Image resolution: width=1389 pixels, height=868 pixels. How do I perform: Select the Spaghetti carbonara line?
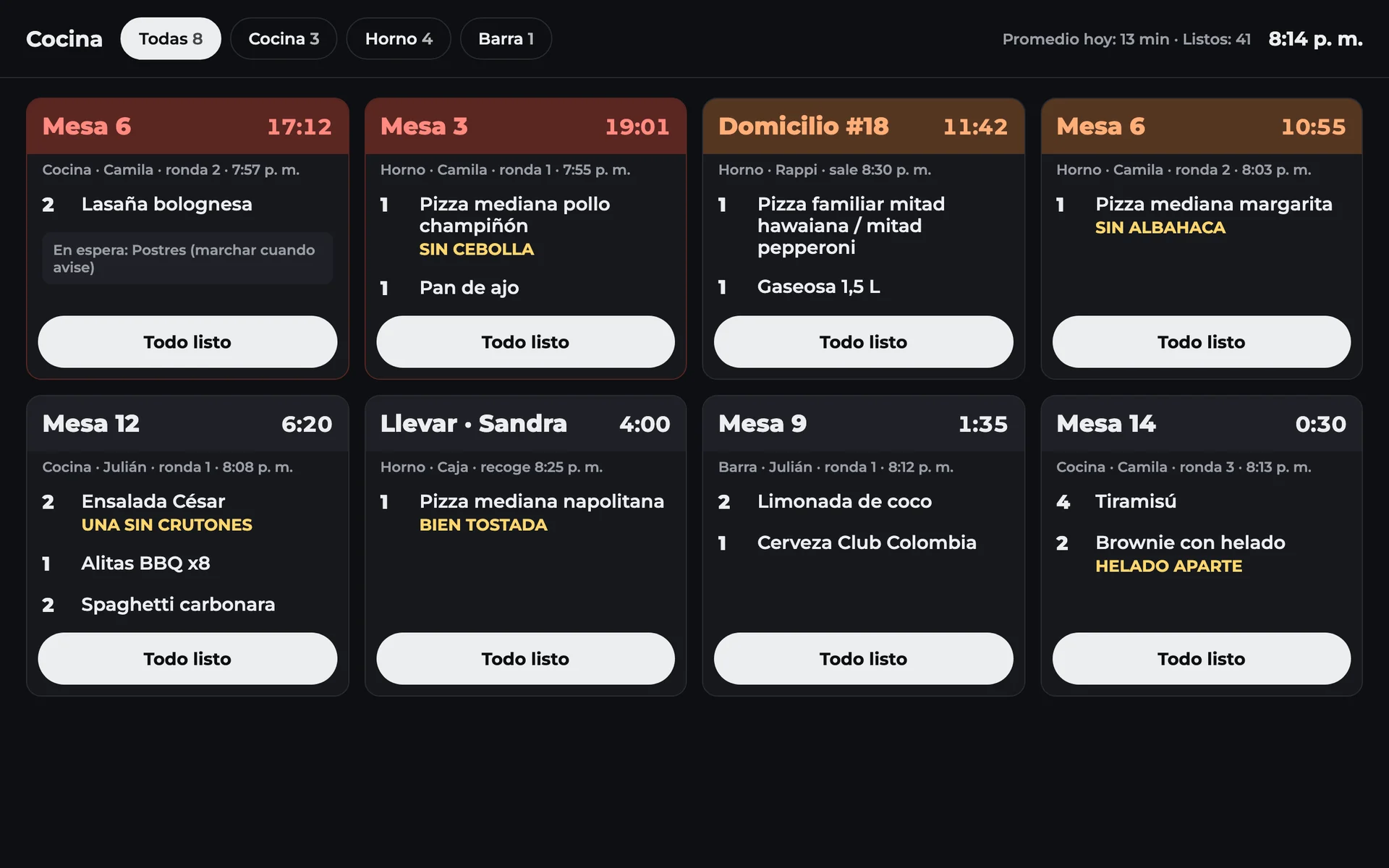point(187,605)
